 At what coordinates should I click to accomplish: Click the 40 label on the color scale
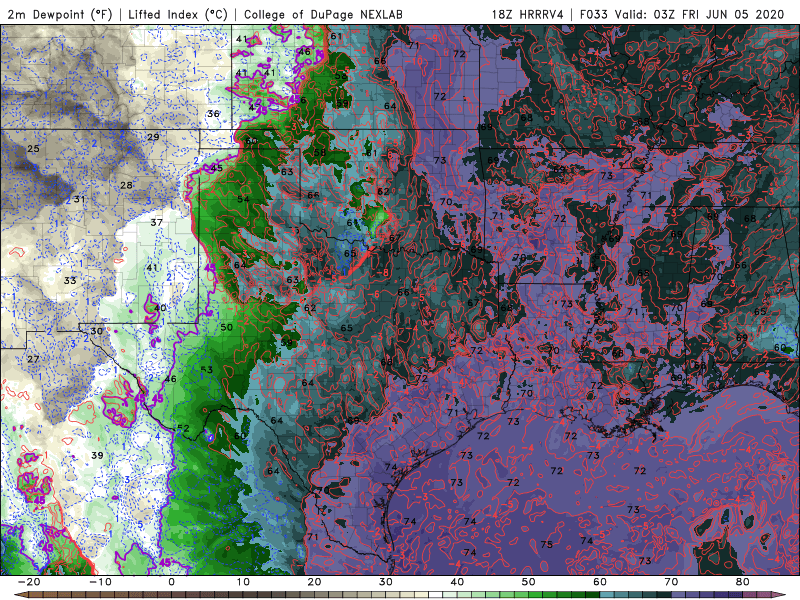click(x=457, y=582)
